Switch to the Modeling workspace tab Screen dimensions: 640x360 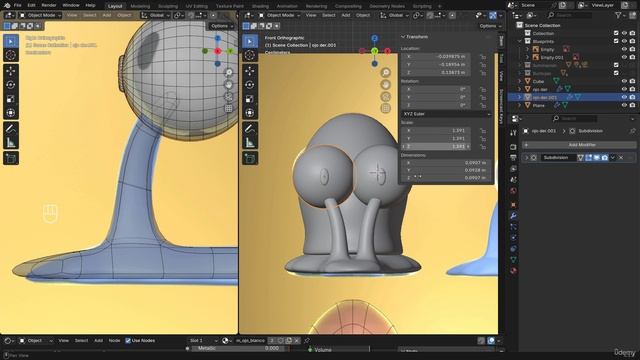point(140,6)
